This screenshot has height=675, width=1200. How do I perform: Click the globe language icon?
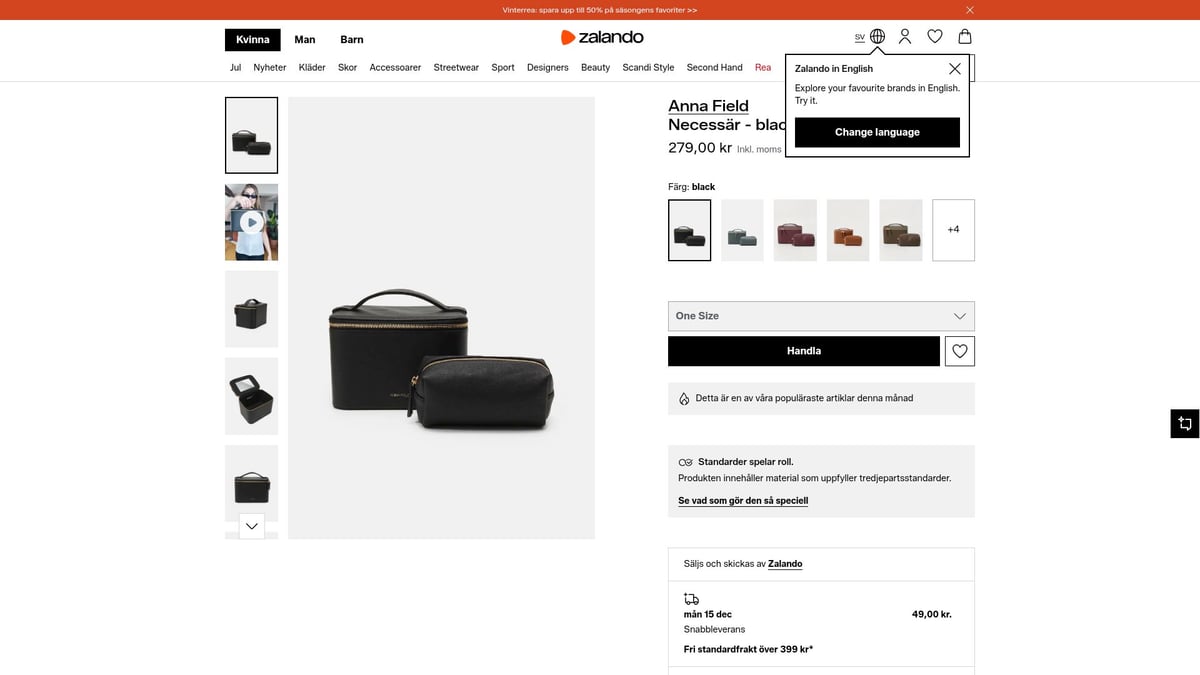click(877, 37)
